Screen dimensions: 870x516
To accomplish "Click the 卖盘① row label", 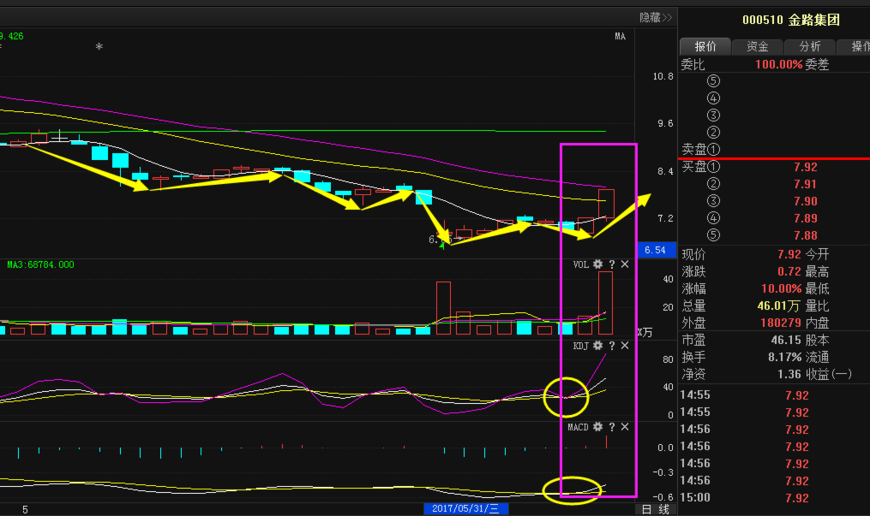I will [700, 149].
